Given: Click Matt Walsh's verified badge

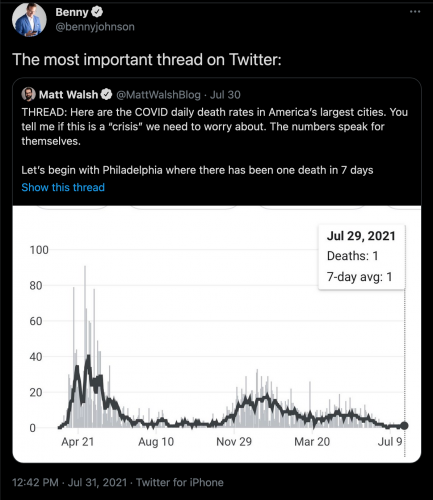Looking at the screenshot, I should tap(106, 95).
